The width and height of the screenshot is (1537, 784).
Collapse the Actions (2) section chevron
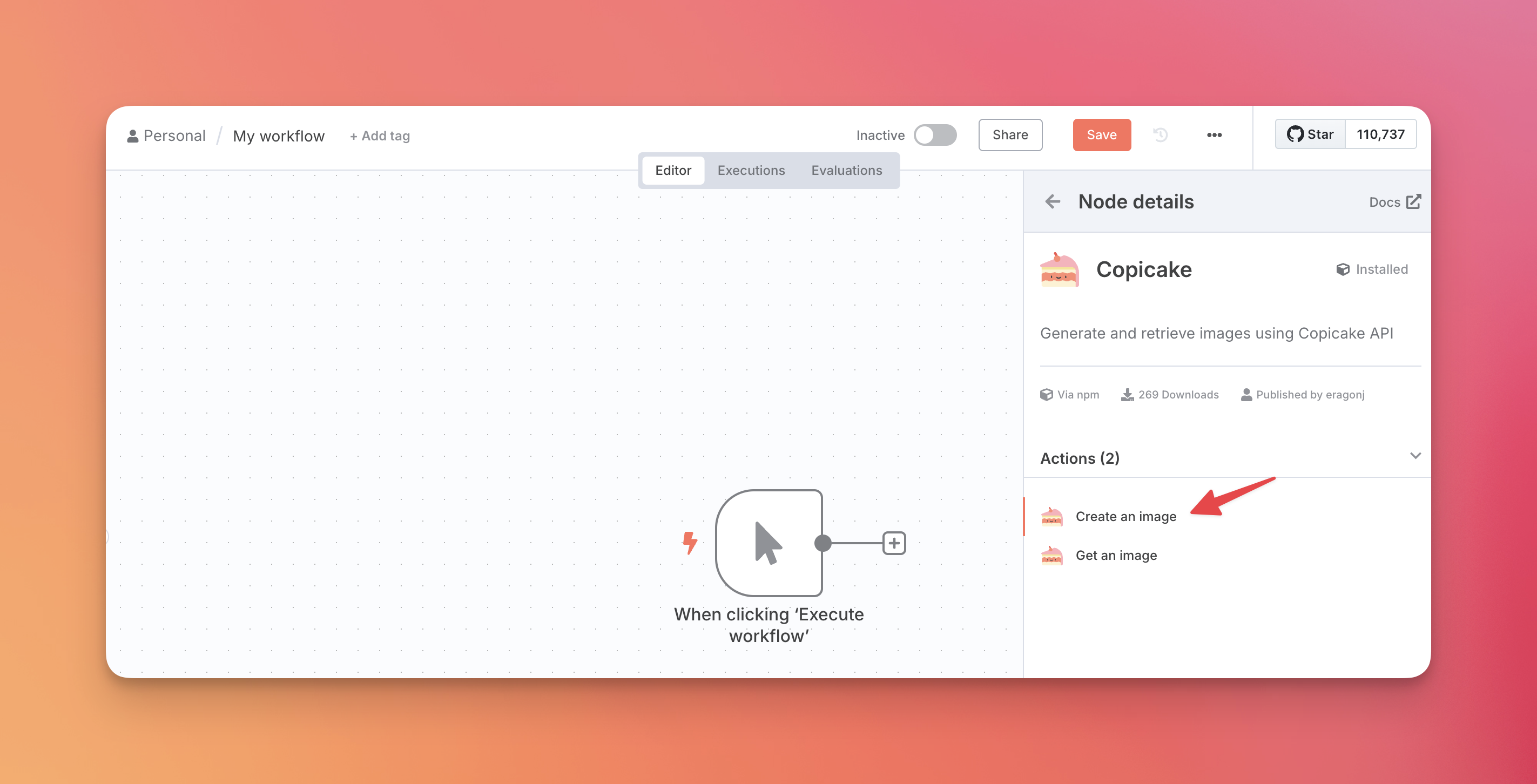(x=1415, y=456)
